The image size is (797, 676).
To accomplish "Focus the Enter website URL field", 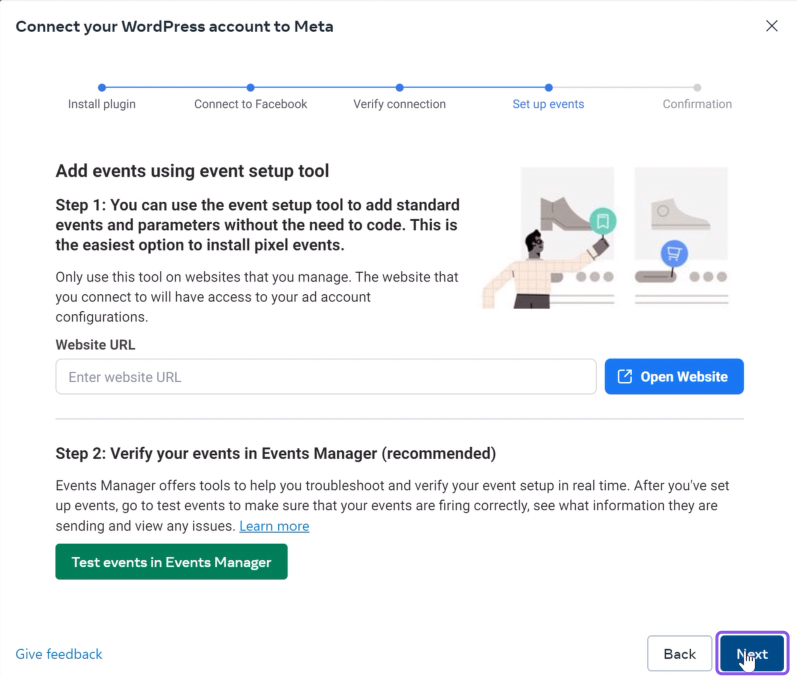I will pos(326,377).
